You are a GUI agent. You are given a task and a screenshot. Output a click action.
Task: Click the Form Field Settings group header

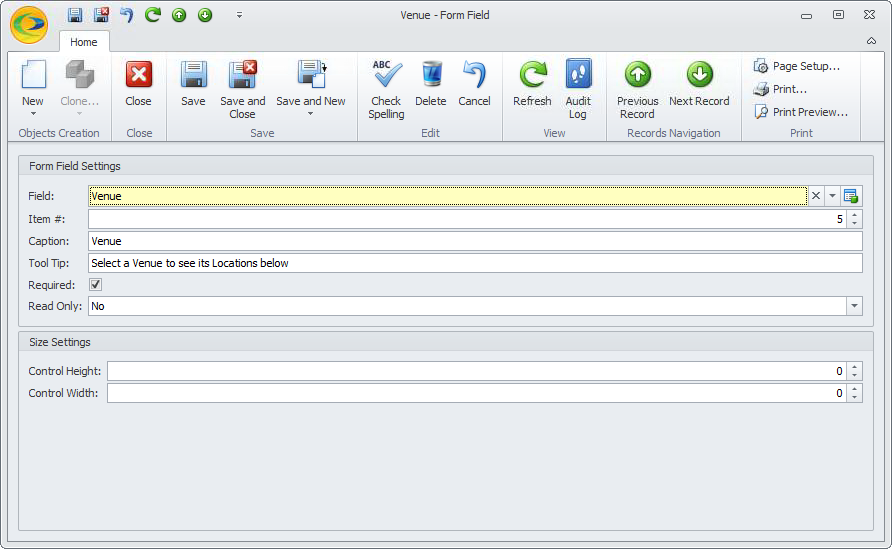pos(445,166)
